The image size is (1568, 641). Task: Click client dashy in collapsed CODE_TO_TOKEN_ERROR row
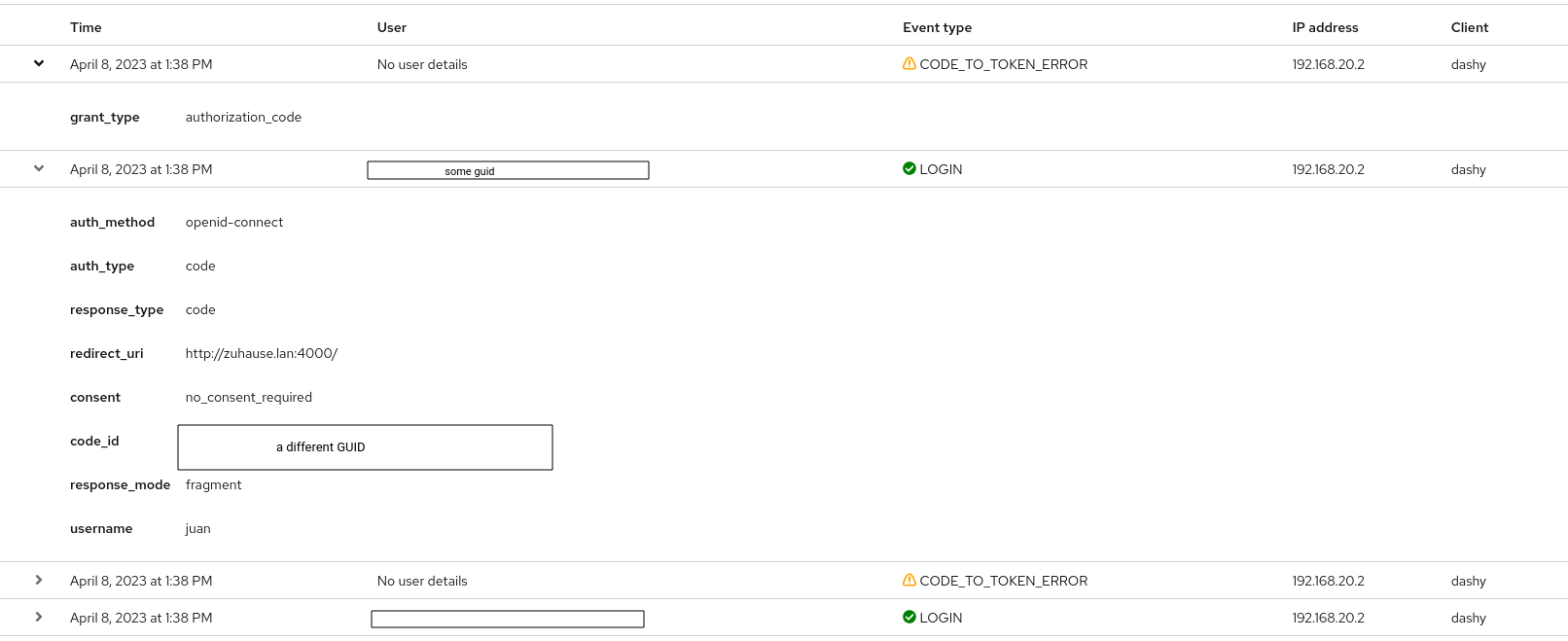click(1469, 581)
